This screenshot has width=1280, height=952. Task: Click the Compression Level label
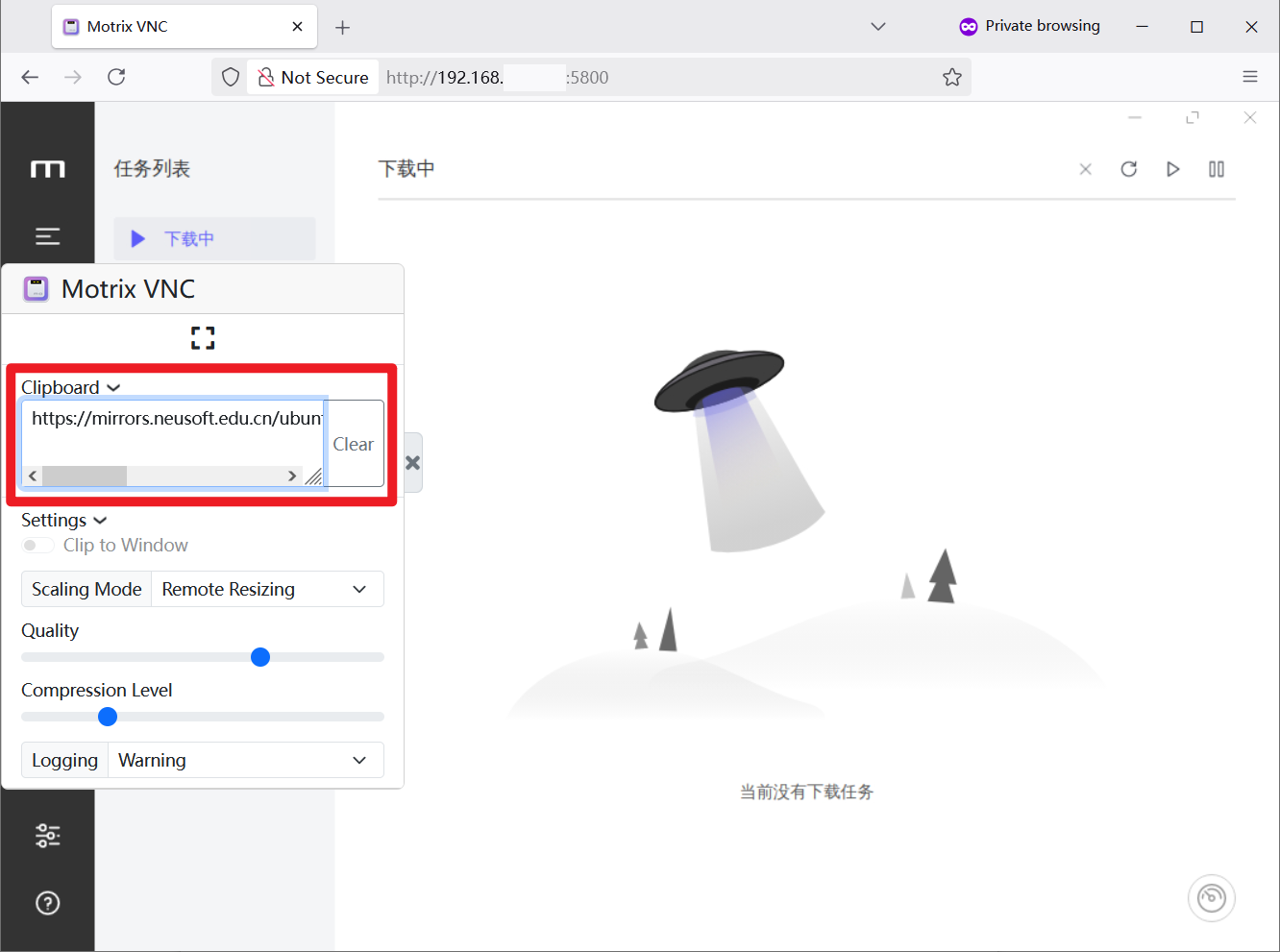pyautogui.click(x=97, y=690)
